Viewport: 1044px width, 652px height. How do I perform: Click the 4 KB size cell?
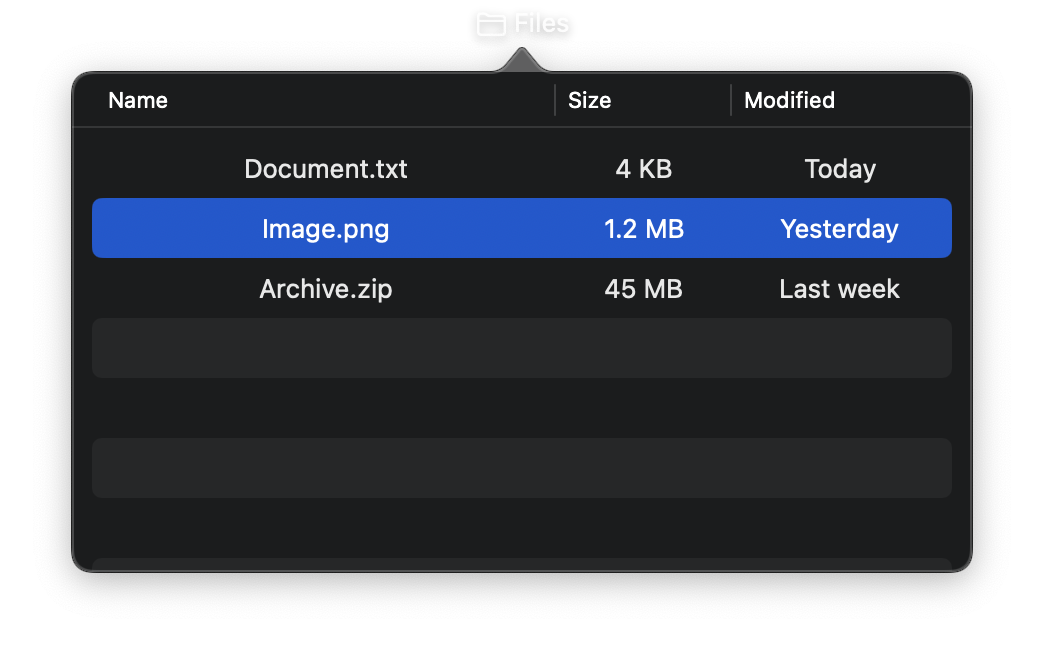click(x=644, y=169)
